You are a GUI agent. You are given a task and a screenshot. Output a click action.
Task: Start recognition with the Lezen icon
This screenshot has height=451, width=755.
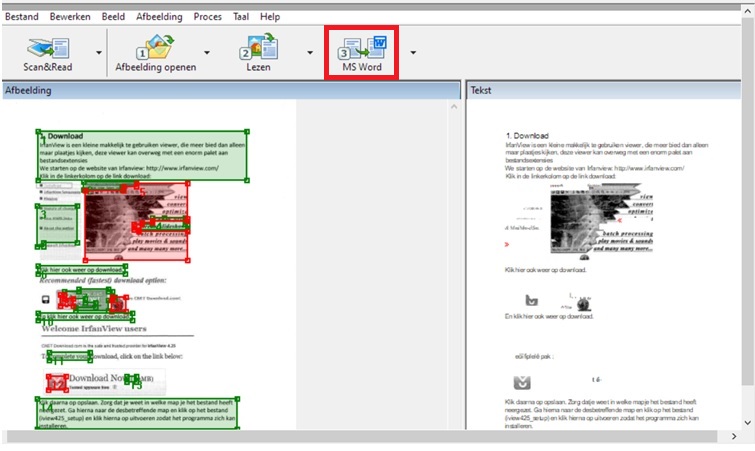point(259,48)
